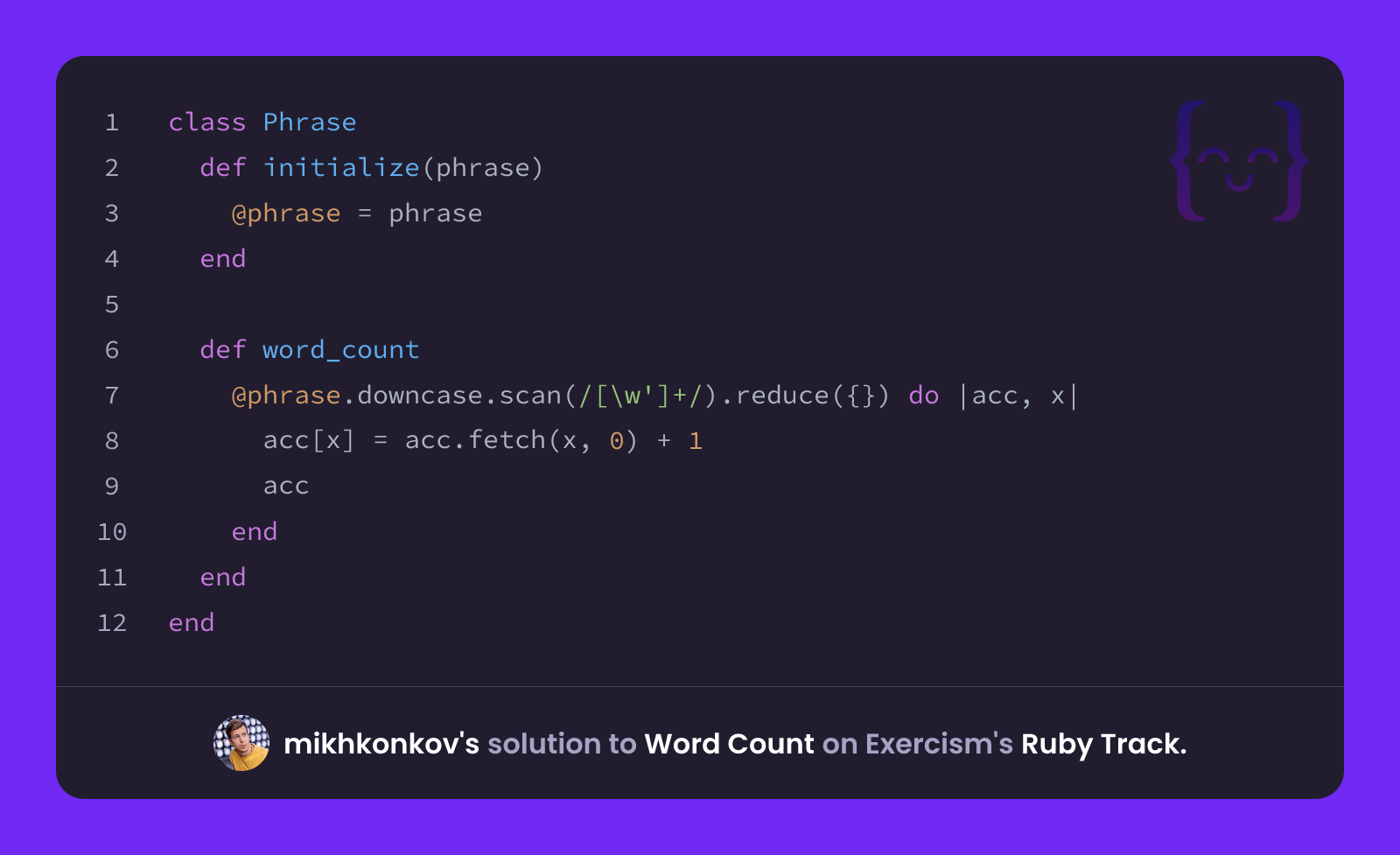The image size is (1400, 855).
Task: Click 'def' keyword on line 2
Action: pos(223,167)
